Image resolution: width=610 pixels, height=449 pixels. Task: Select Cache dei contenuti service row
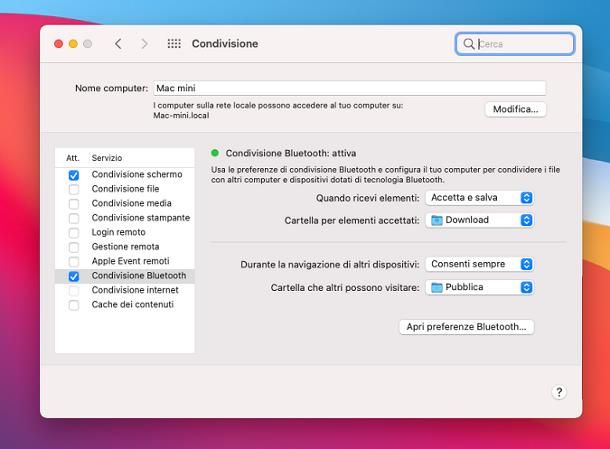124,305
